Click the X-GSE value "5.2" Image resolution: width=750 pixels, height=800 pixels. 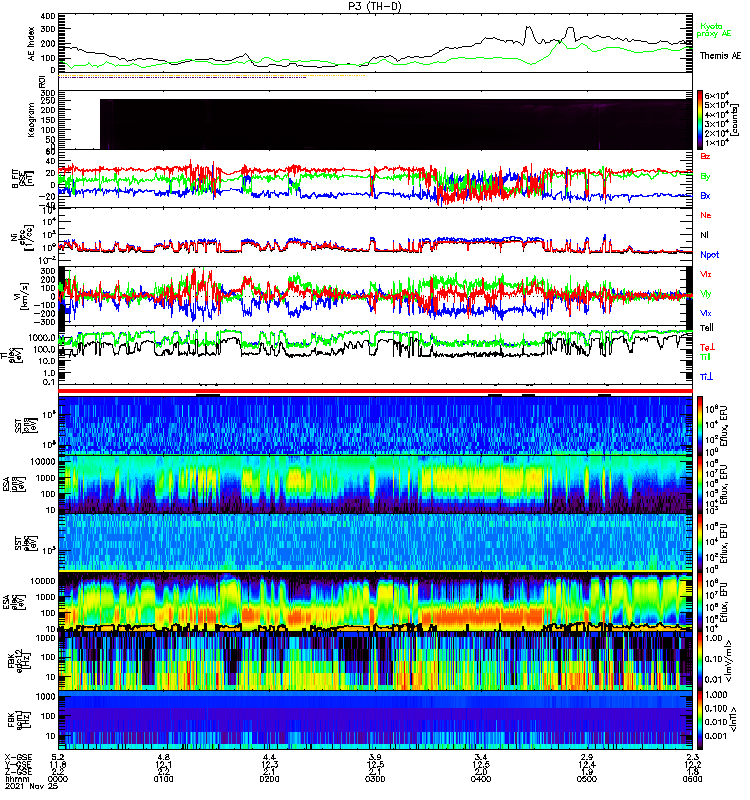tap(58, 757)
